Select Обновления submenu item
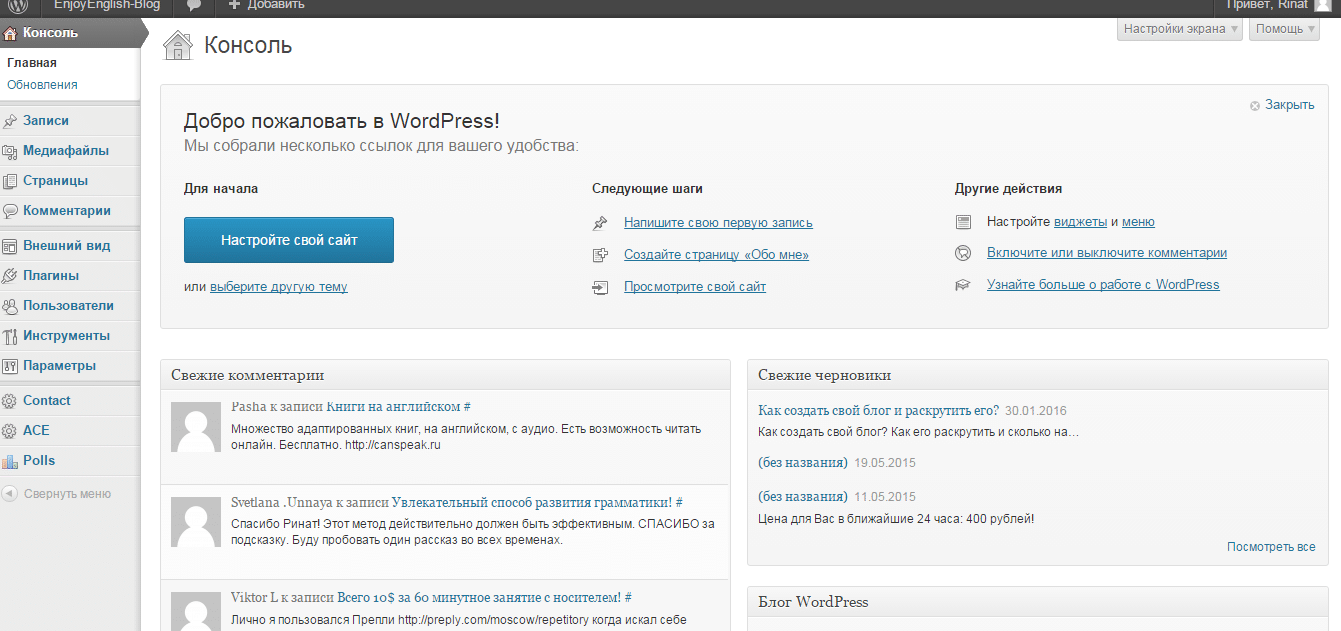This screenshot has width=1341, height=631. click(42, 85)
